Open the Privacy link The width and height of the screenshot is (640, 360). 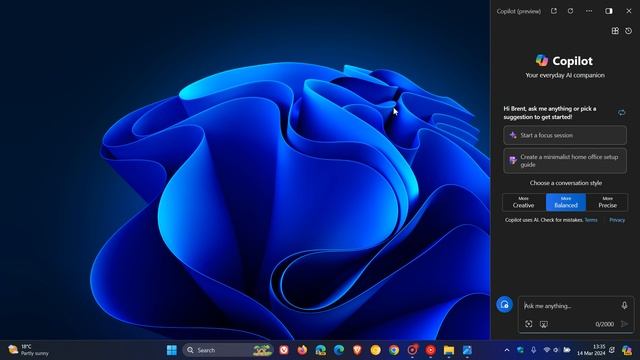(x=617, y=220)
